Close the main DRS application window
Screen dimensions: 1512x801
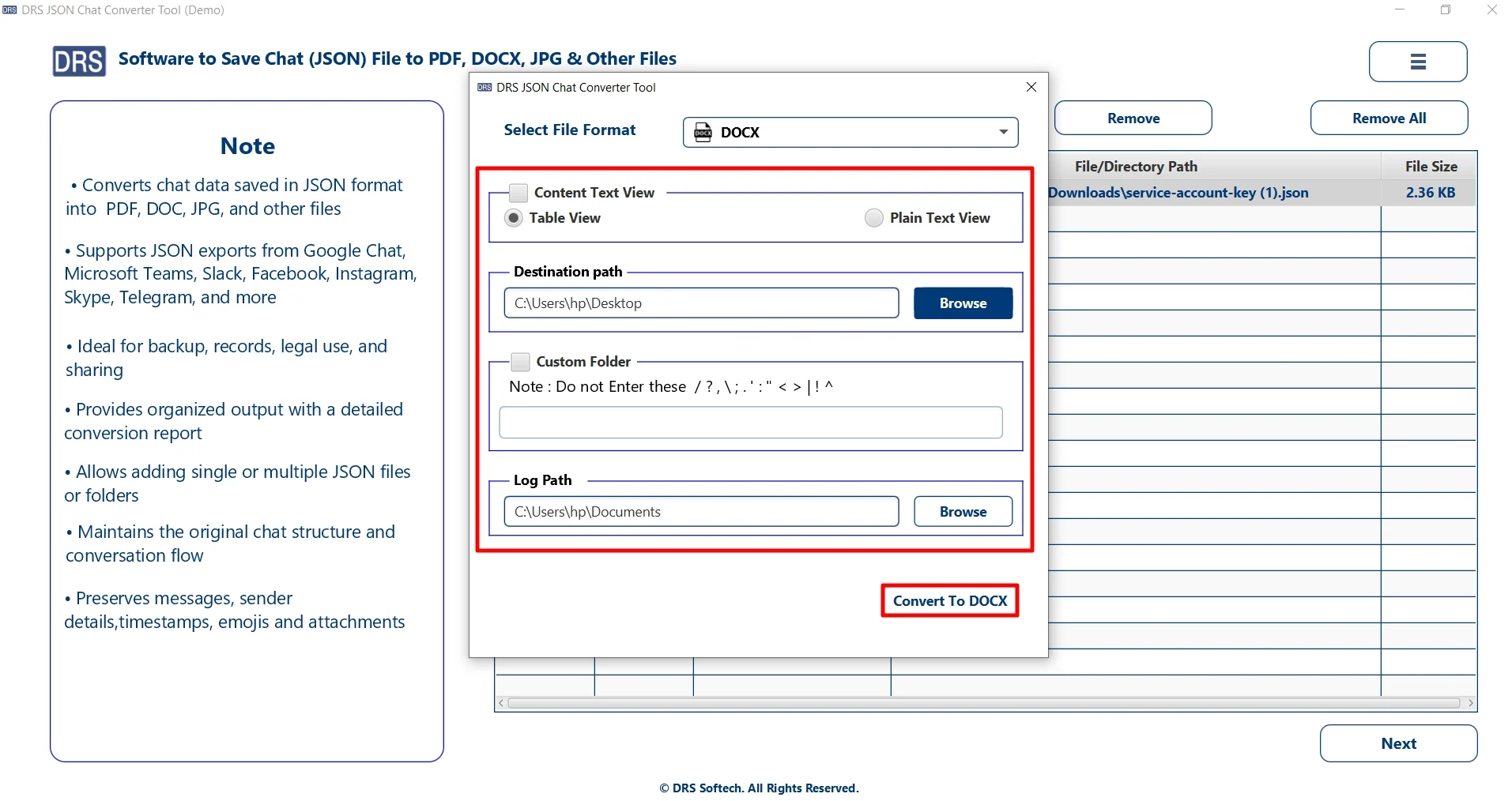(1491, 10)
